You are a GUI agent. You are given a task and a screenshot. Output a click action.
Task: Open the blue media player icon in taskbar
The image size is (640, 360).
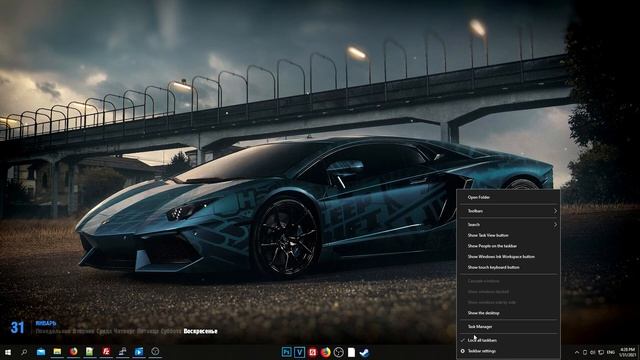139,351
